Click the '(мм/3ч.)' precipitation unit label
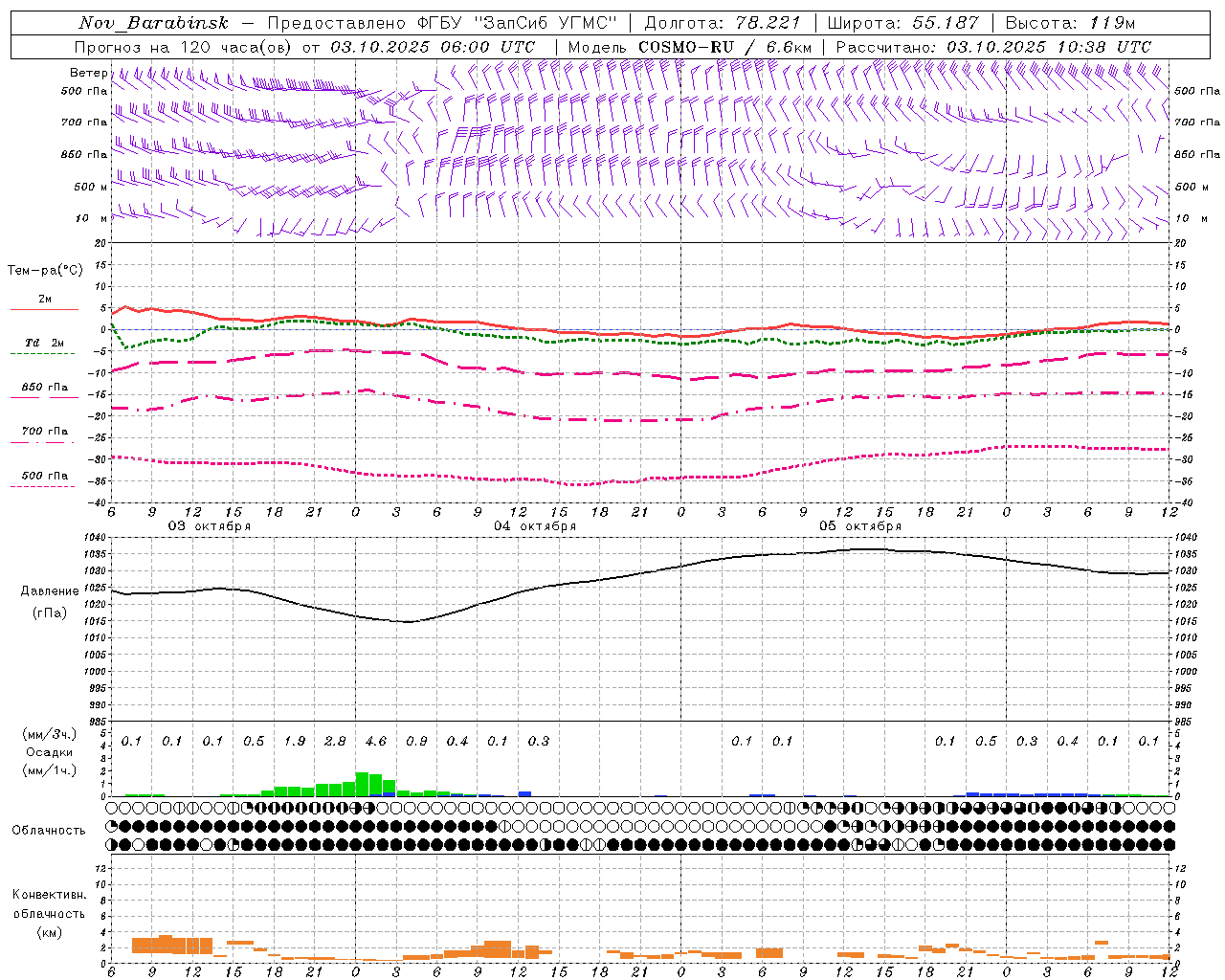1225x980 pixels. tap(48, 734)
